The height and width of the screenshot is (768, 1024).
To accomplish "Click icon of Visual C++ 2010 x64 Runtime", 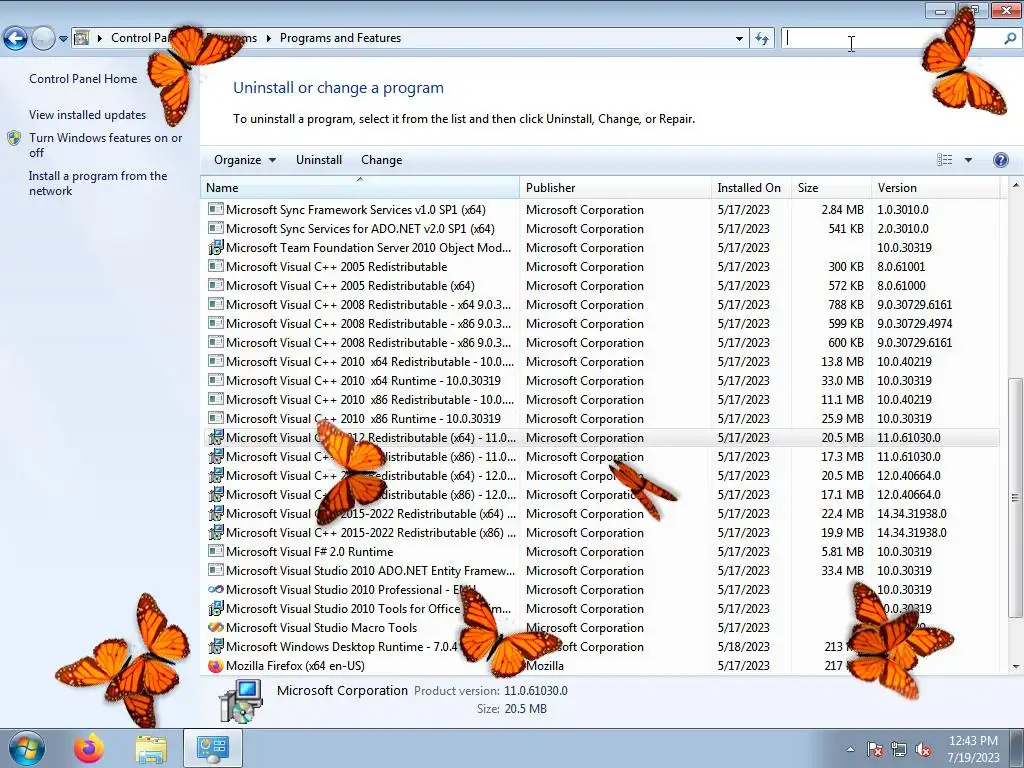I will pyautogui.click(x=216, y=381).
